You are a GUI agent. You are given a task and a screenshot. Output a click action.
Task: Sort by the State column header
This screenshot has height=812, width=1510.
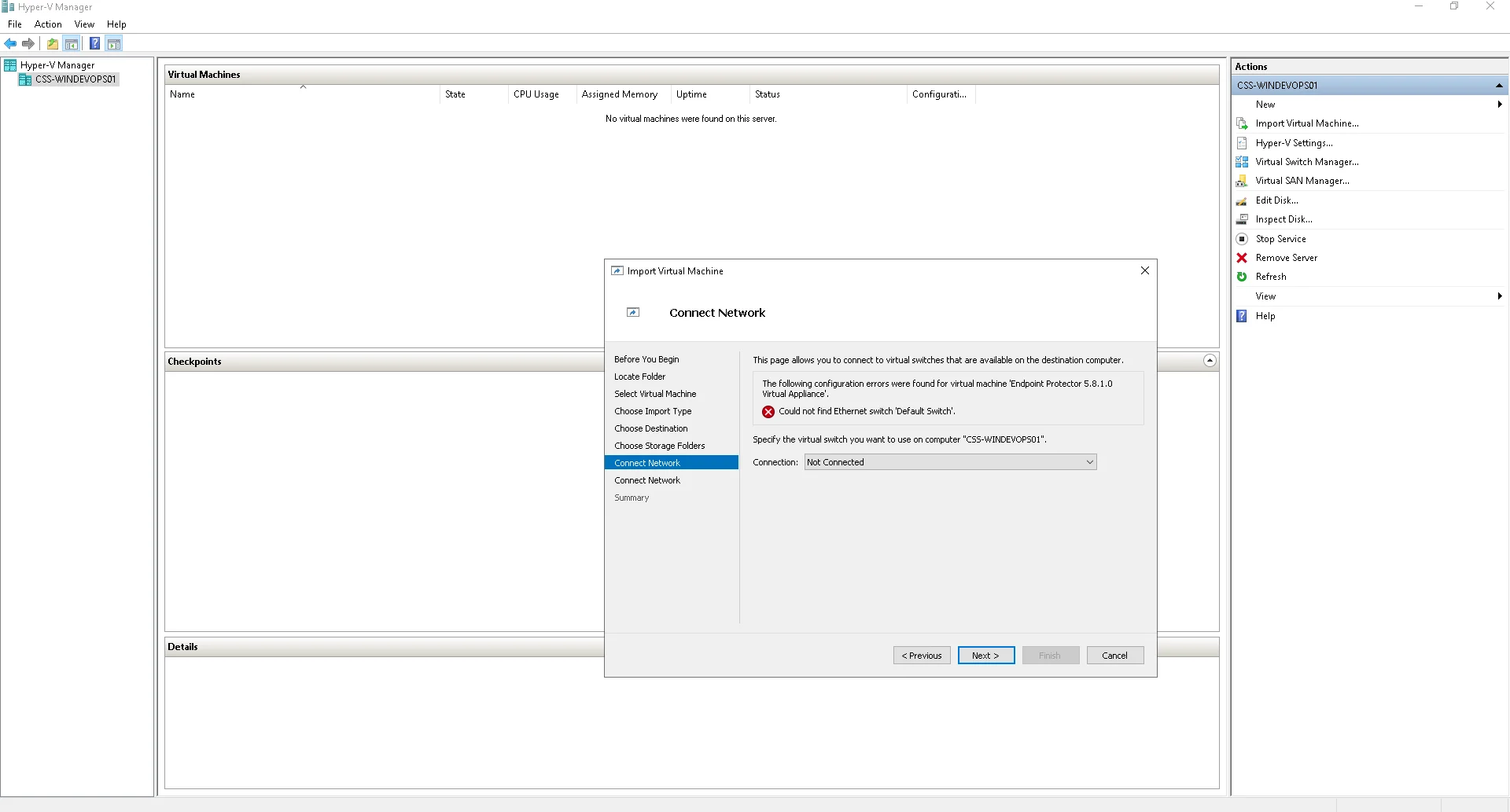(x=474, y=94)
